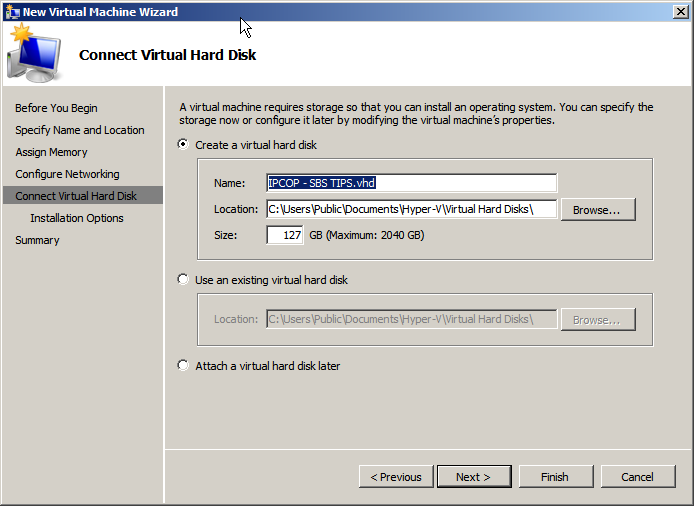The width and height of the screenshot is (694, 506).
Task: Open the 'Specify Name and Location' step
Action: point(79,130)
